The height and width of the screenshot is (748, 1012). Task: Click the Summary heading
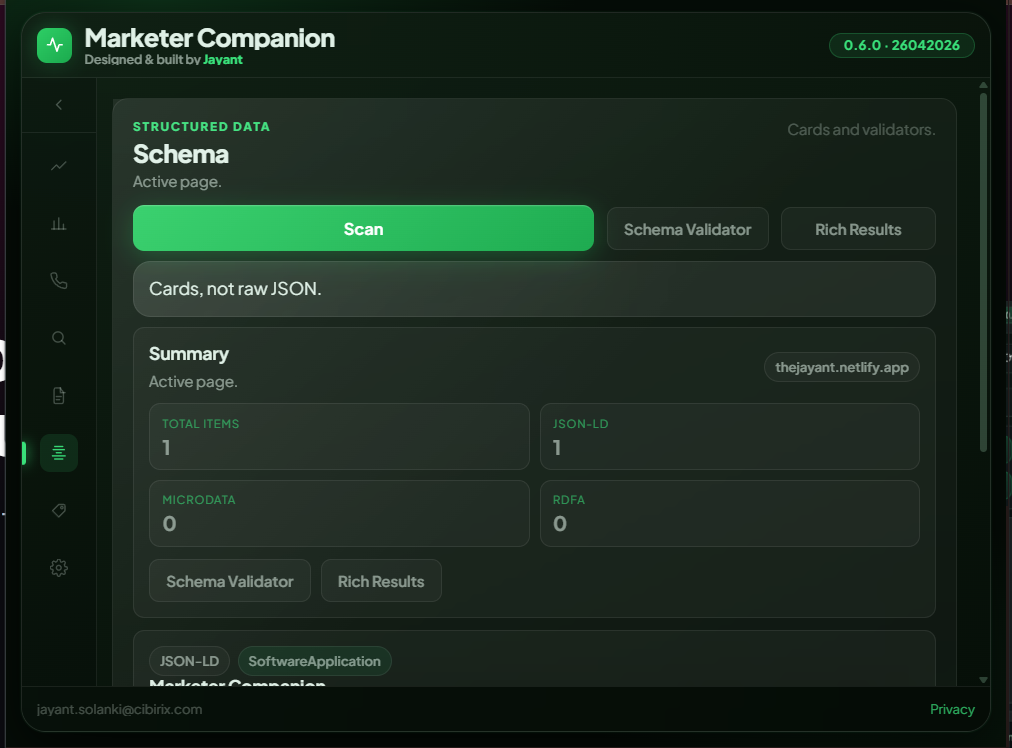click(x=188, y=354)
